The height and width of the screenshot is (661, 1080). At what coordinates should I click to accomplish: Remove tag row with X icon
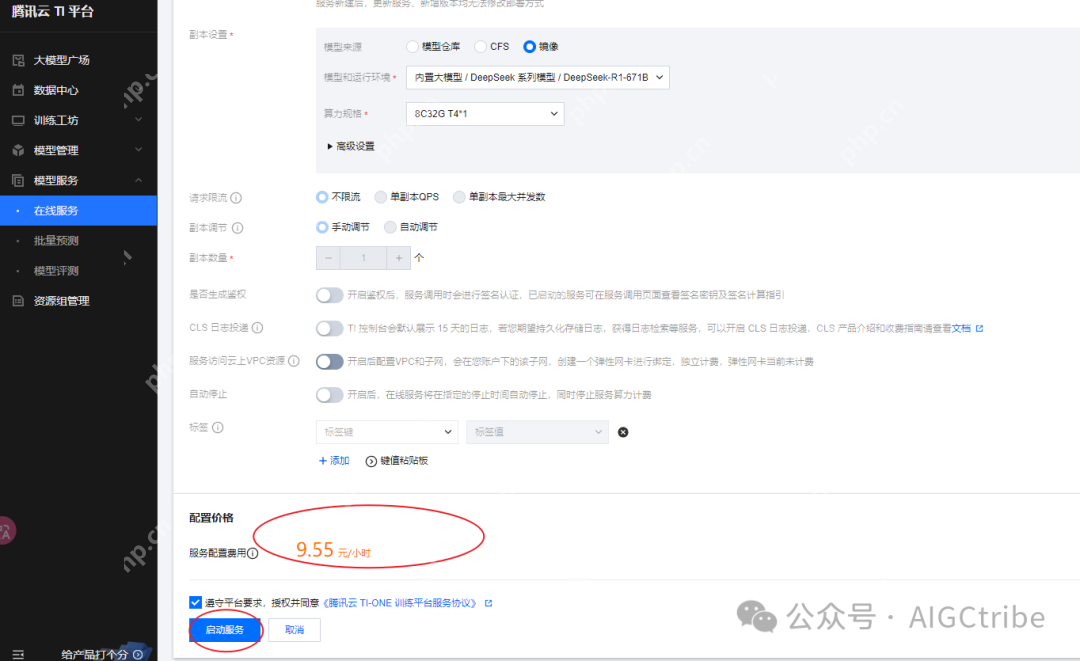[623, 432]
